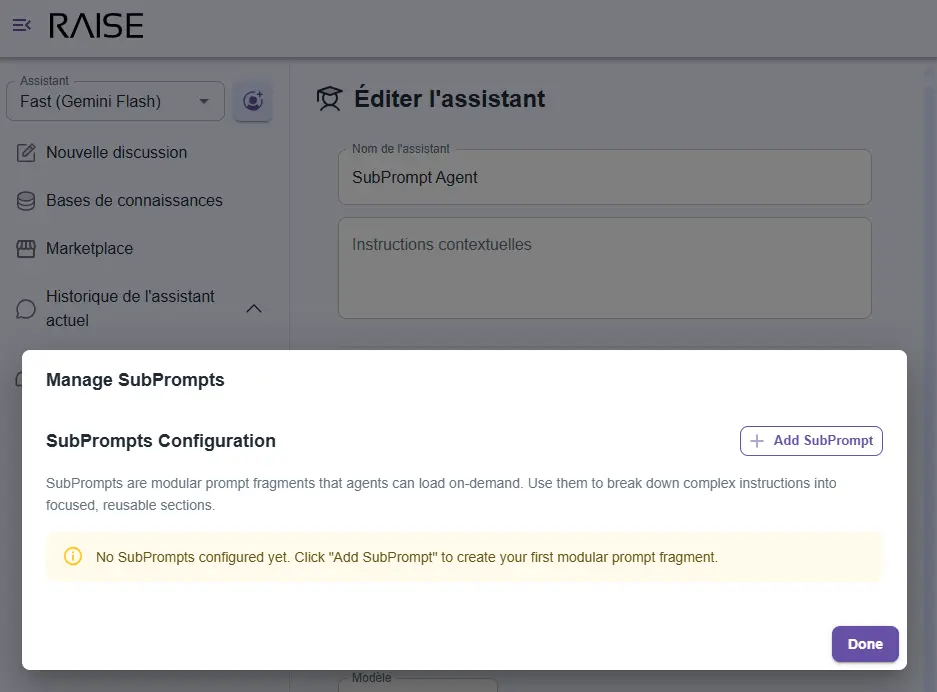The width and height of the screenshot is (937, 692).
Task: Focus the Nom de l'assistant field
Action: pyautogui.click(x=604, y=178)
